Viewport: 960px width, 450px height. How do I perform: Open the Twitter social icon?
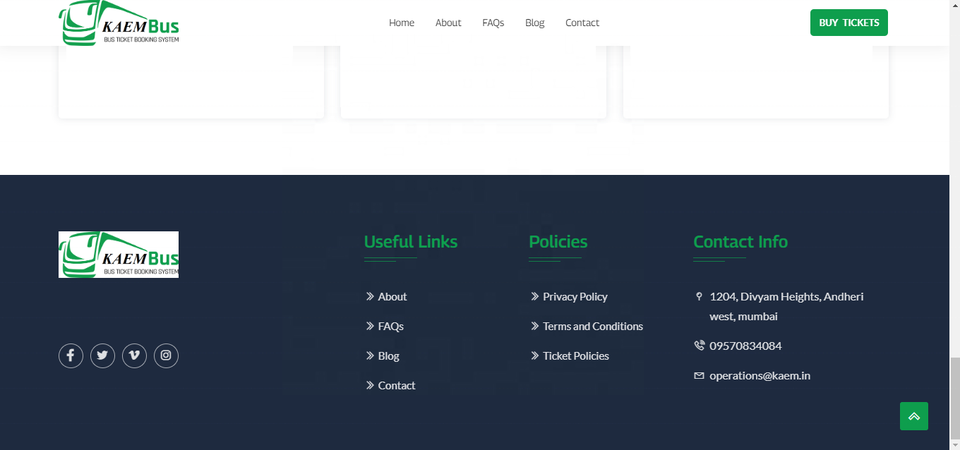coord(103,355)
